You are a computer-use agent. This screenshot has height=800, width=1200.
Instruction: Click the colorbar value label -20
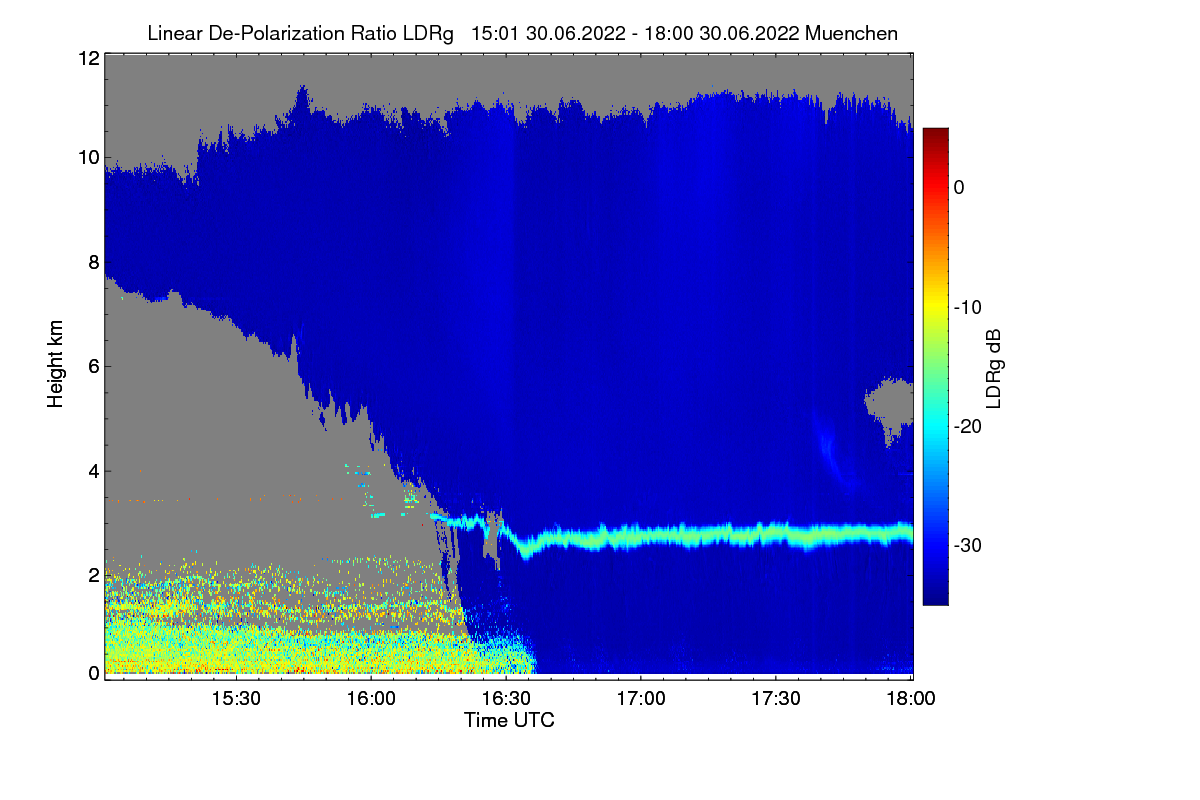click(966, 426)
